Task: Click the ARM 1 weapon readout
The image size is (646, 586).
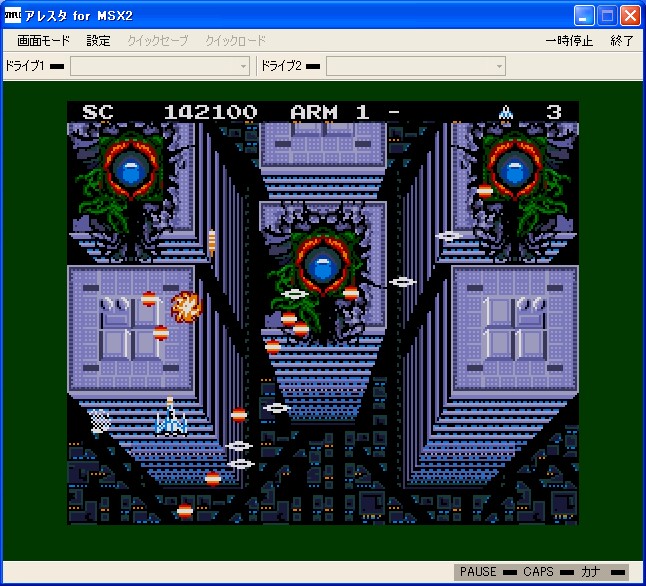Action: (330, 112)
